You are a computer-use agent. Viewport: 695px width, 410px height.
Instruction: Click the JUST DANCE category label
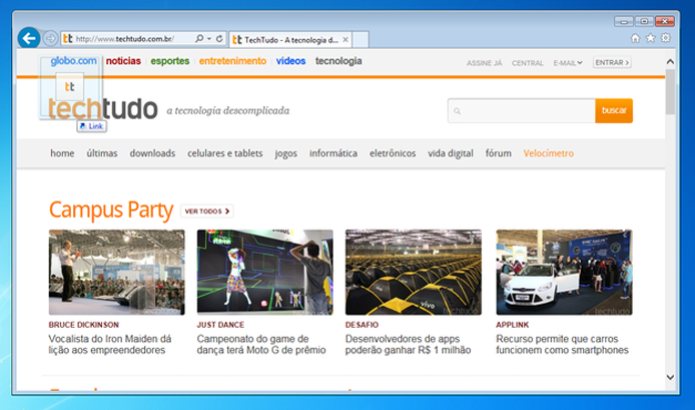pos(220,325)
